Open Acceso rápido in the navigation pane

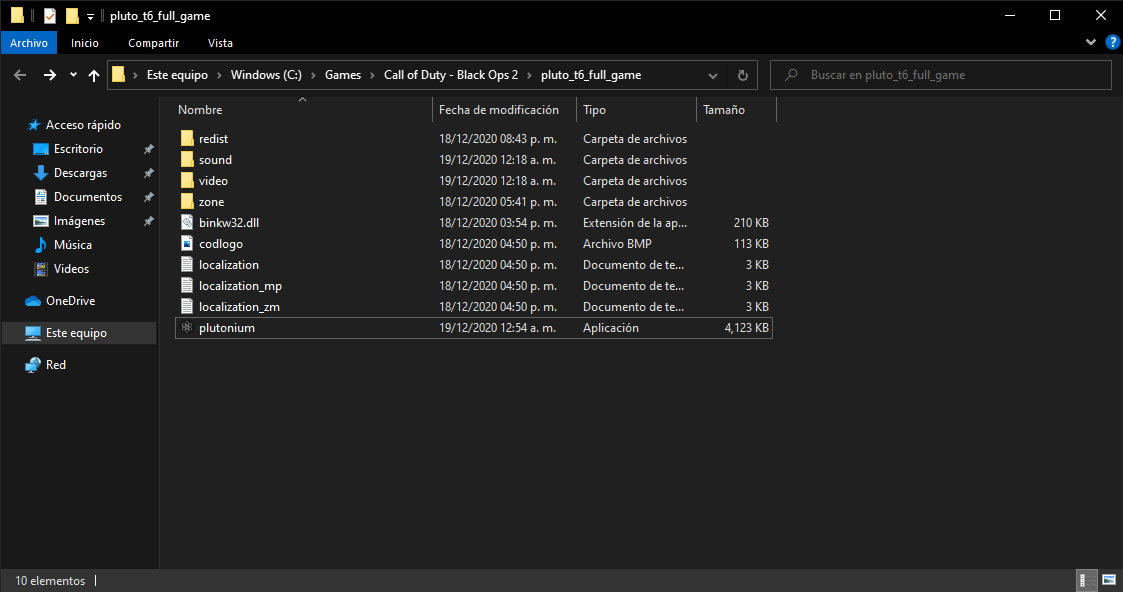coord(83,125)
